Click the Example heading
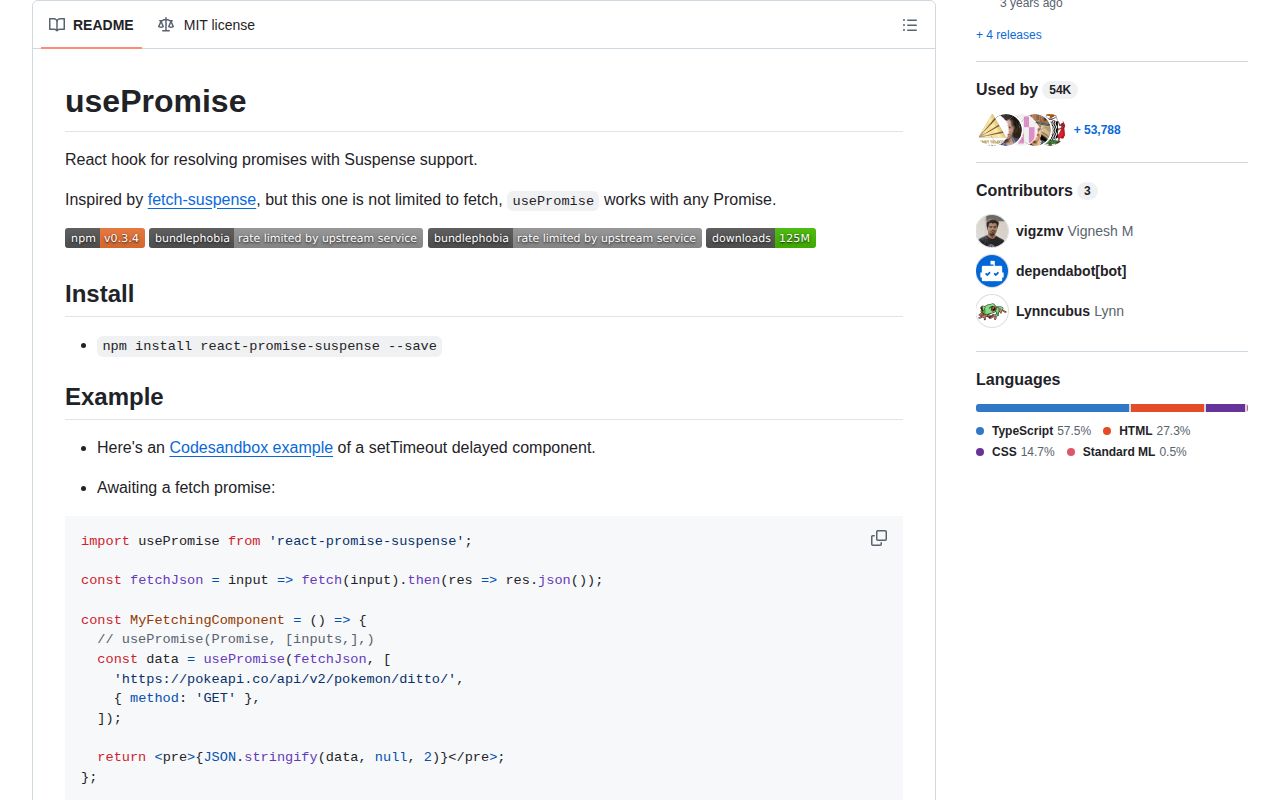 tap(114, 397)
